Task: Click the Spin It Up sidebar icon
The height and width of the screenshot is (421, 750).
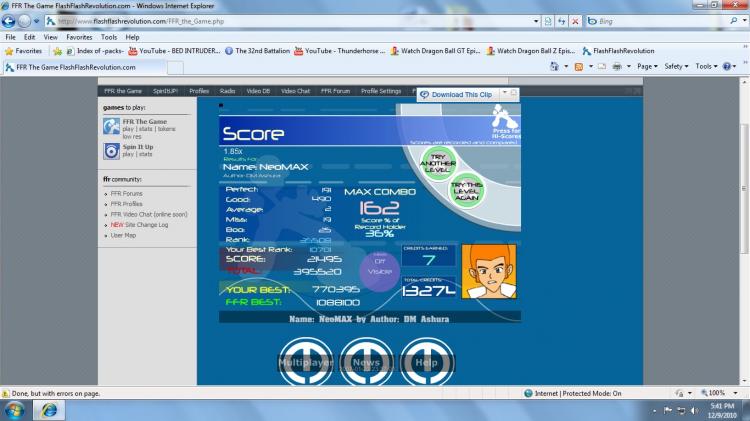Action: (111, 151)
